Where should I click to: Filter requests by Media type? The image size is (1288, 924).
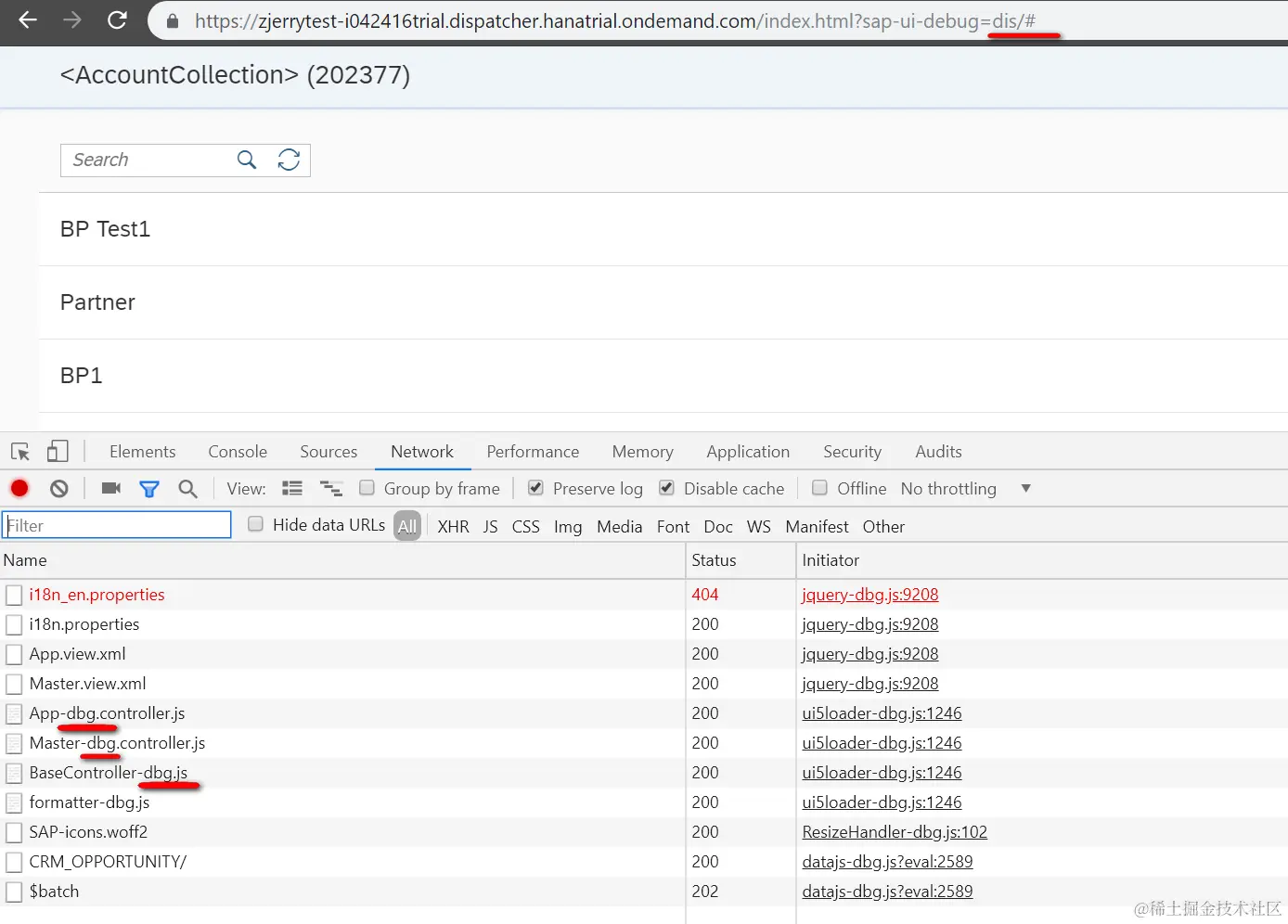pyautogui.click(x=619, y=527)
